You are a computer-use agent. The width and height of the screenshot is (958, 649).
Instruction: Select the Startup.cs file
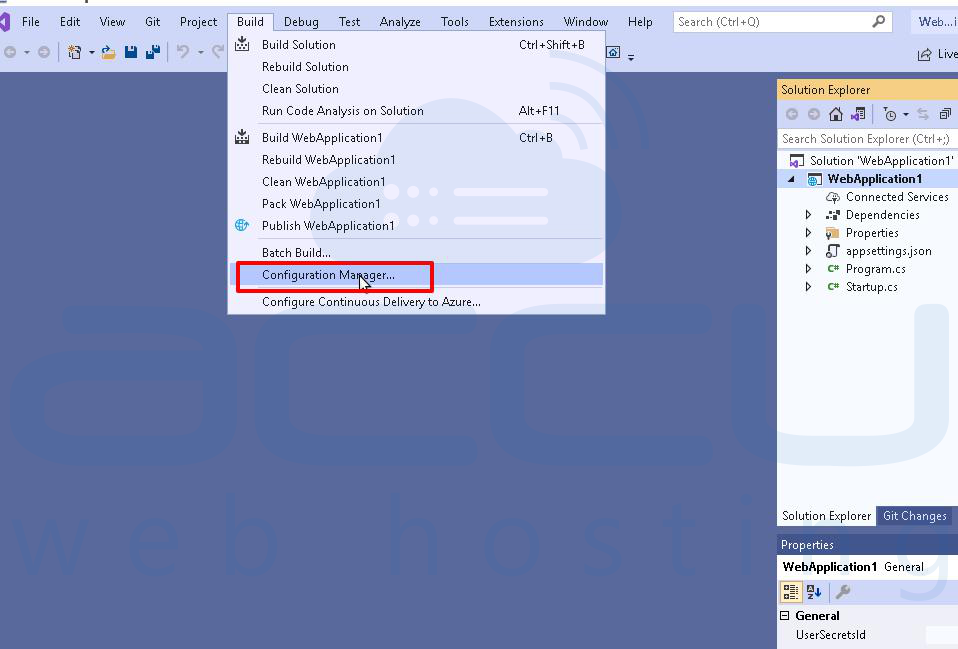coord(871,287)
